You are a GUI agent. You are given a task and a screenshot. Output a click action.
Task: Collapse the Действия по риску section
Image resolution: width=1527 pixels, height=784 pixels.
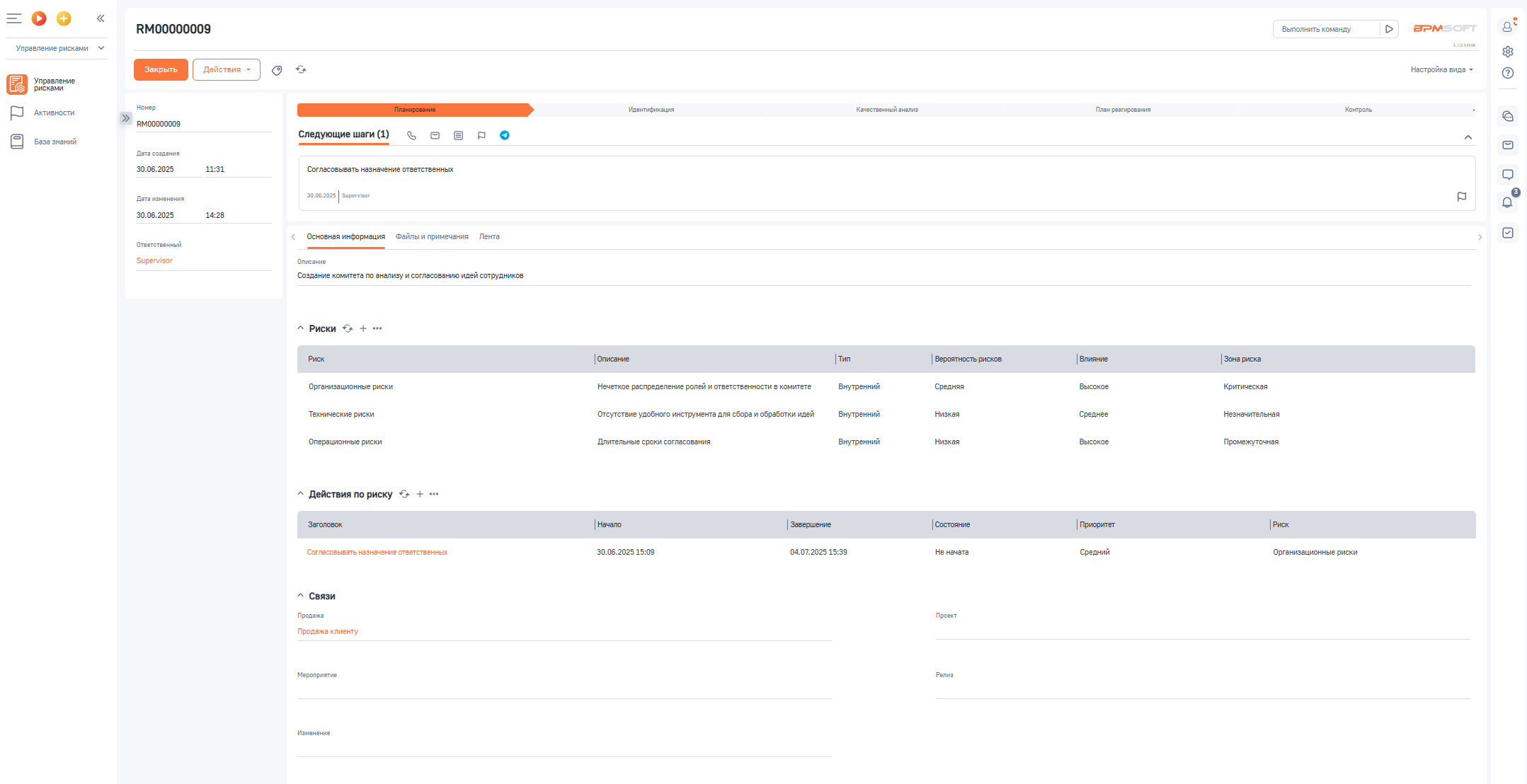[300, 494]
